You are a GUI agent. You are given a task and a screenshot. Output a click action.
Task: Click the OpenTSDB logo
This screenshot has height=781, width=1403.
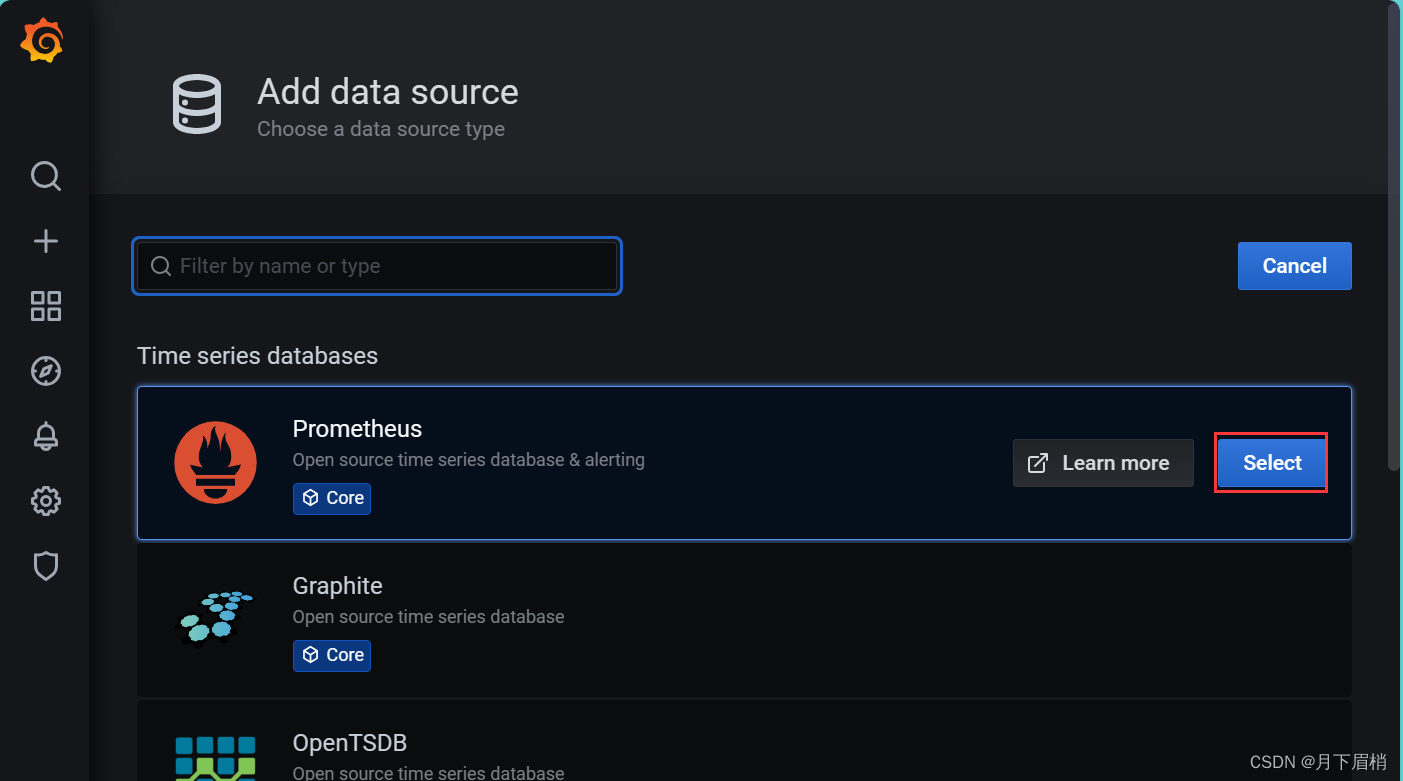(215, 758)
